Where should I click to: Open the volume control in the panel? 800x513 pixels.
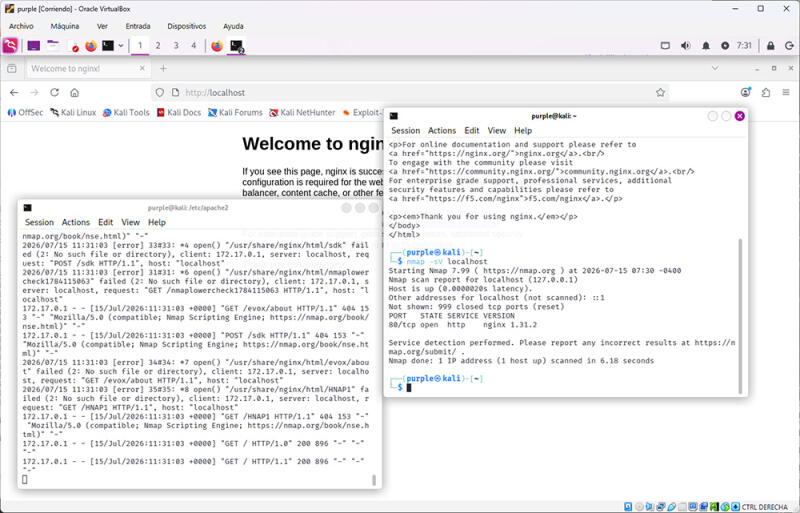pos(685,45)
